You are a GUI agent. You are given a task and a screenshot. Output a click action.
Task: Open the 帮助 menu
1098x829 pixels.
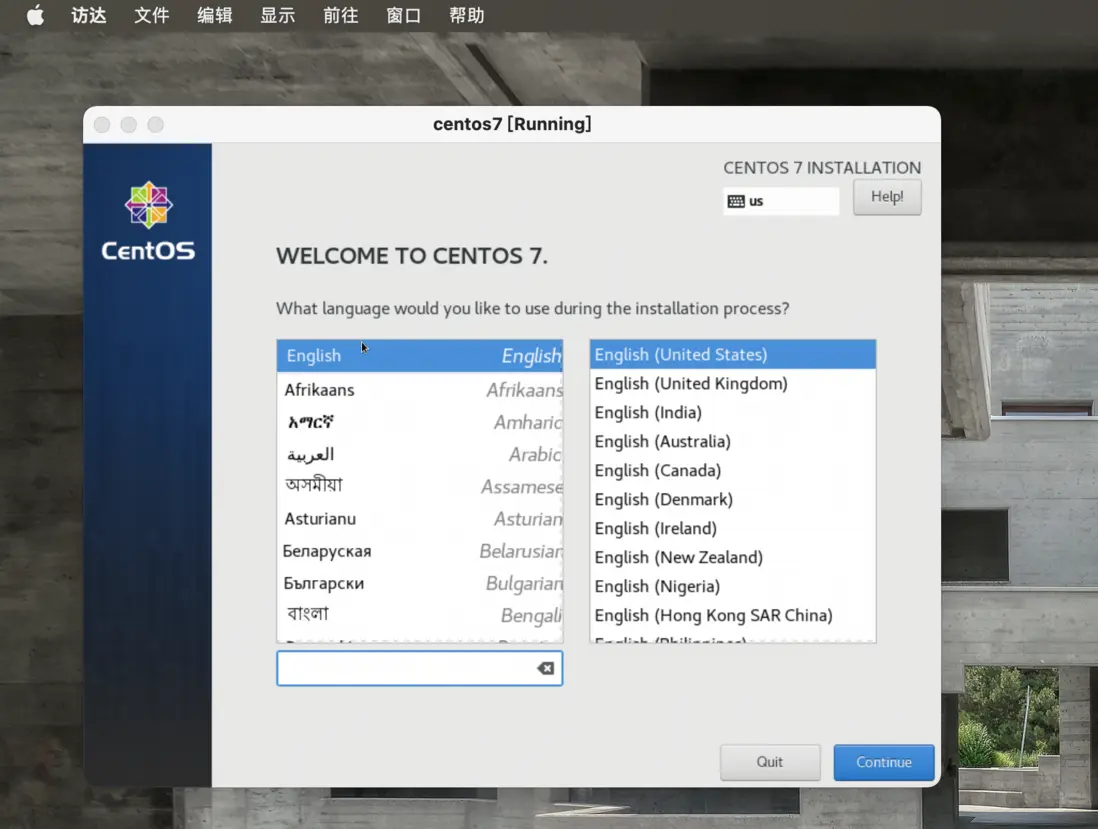(467, 15)
